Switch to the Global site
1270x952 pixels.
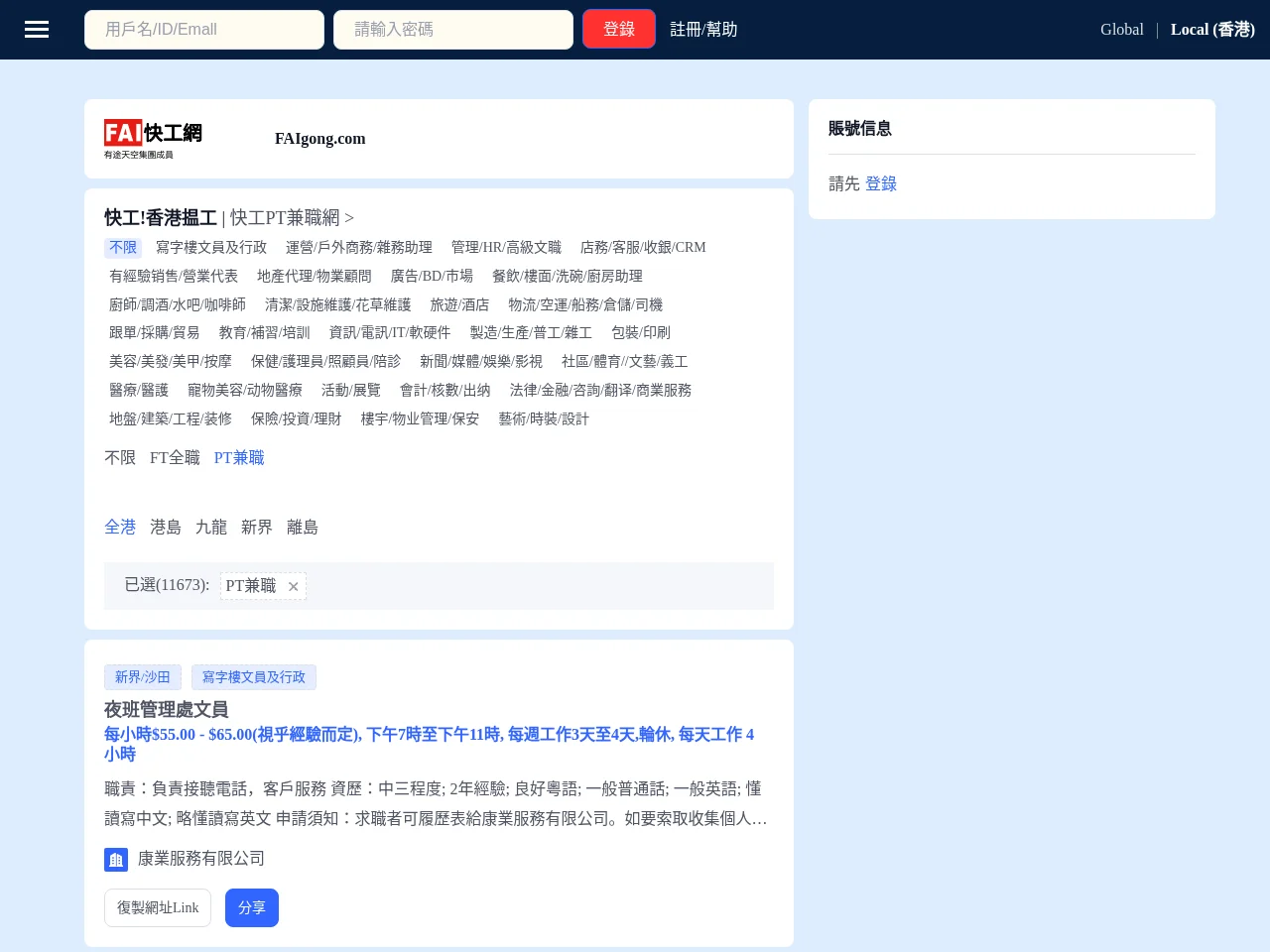click(1122, 30)
